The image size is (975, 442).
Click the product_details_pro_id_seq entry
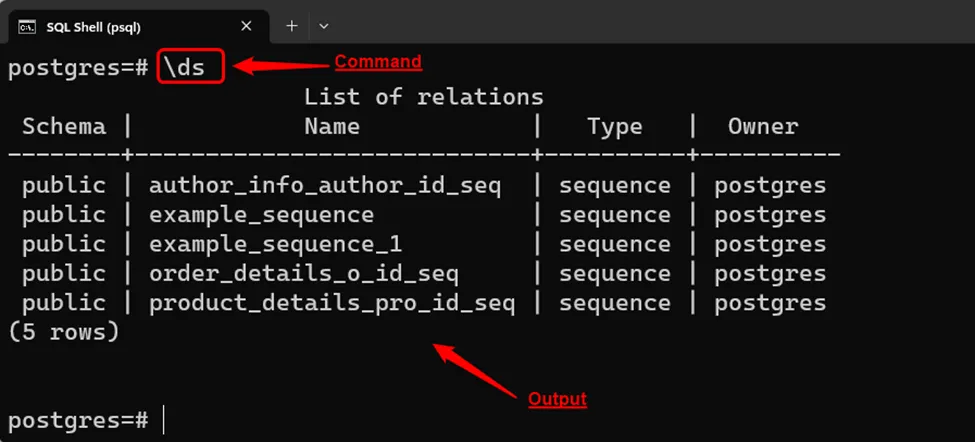(x=331, y=303)
